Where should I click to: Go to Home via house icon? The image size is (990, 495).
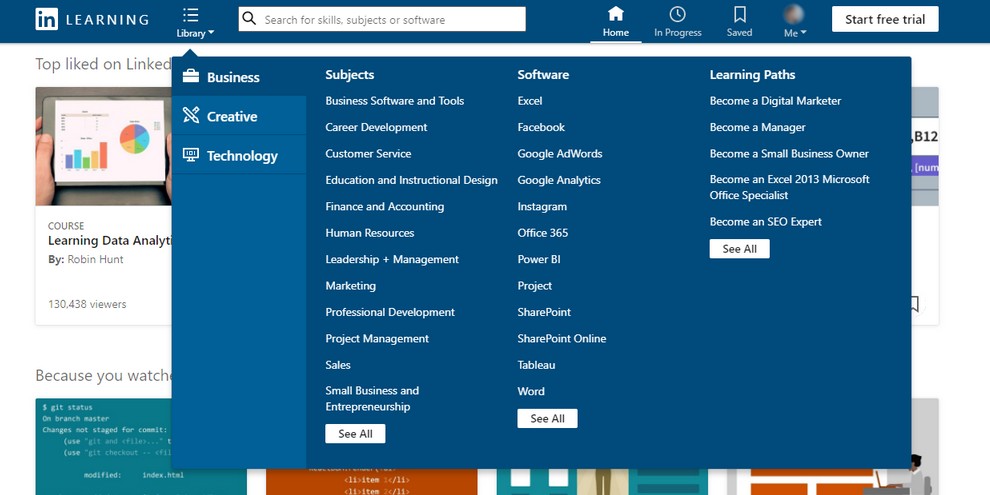616,14
